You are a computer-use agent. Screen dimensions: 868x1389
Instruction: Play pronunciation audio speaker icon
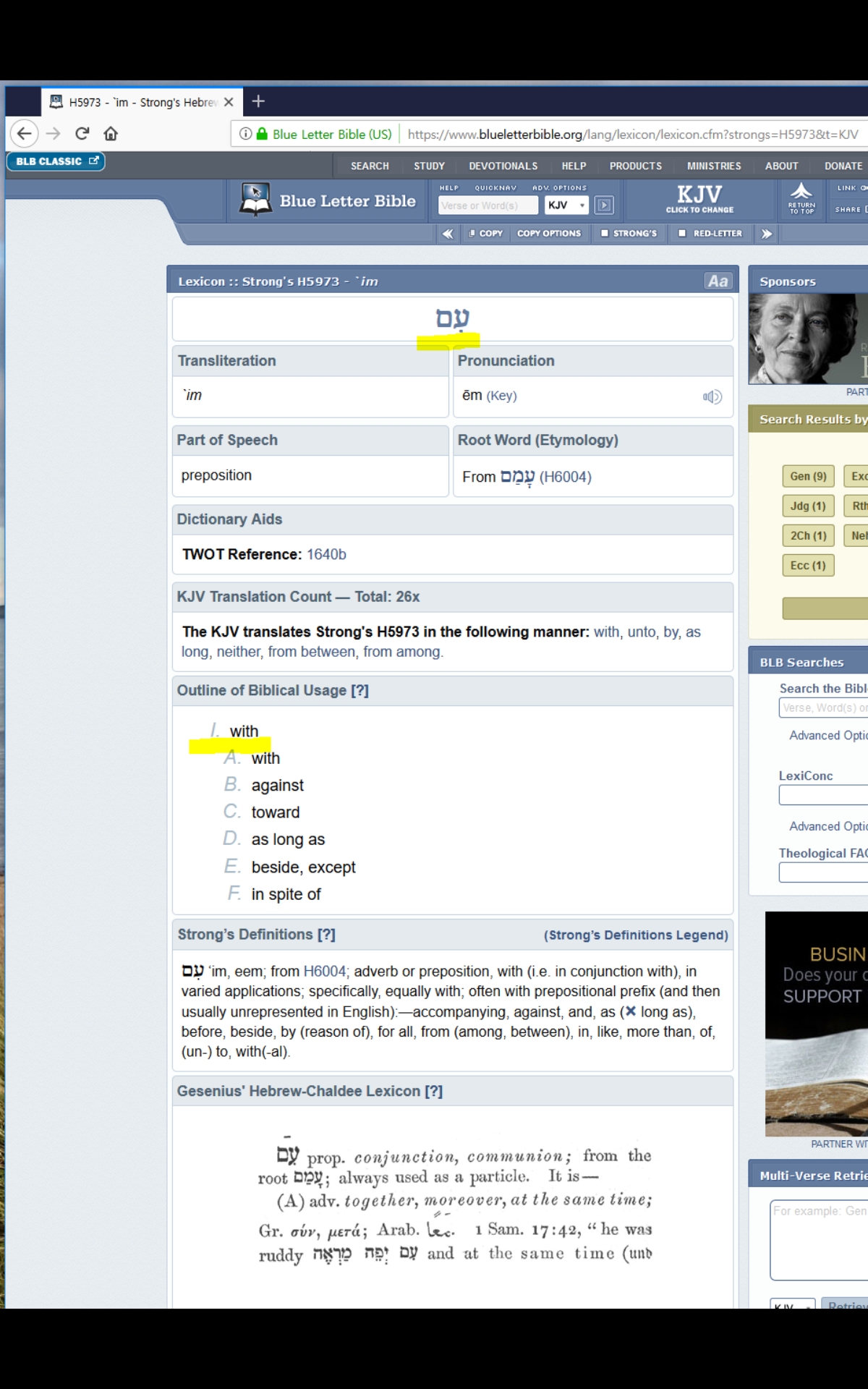[712, 396]
